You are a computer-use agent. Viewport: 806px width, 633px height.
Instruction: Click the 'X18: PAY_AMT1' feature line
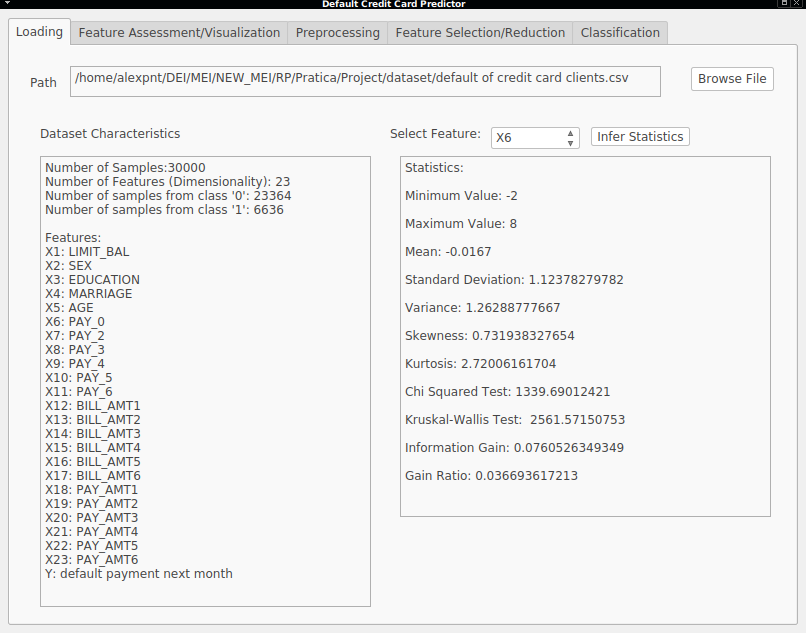(91, 490)
